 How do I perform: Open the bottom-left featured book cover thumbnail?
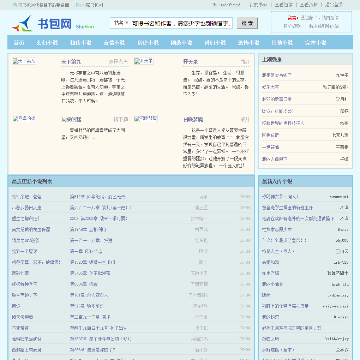click(24, 119)
